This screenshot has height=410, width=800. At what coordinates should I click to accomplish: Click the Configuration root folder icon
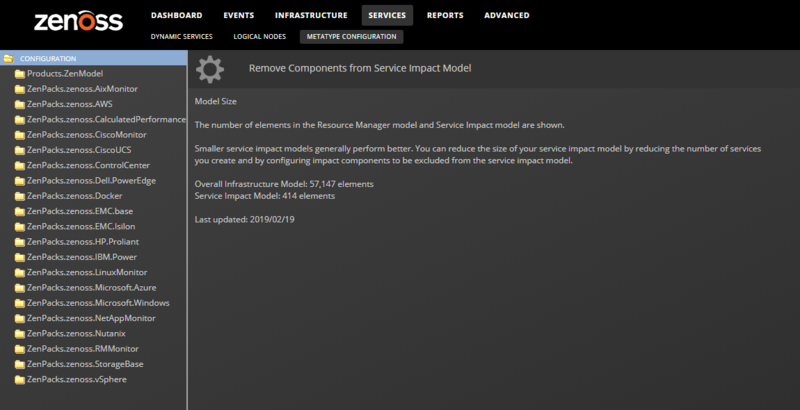pyautogui.click(x=8, y=58)
